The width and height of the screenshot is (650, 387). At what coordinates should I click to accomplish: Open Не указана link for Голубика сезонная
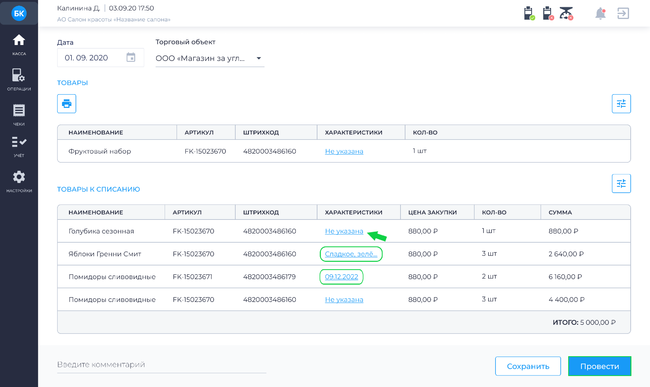coord(344,231)
